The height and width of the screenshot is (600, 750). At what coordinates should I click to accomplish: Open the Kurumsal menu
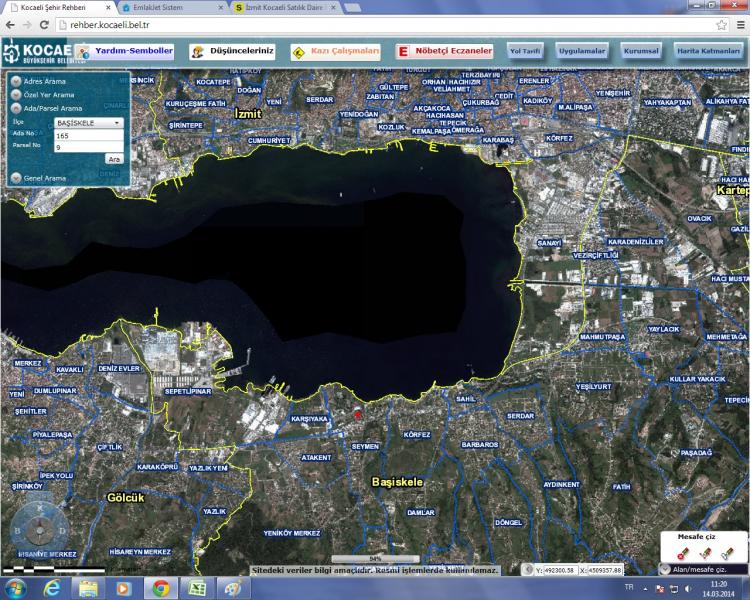click(x=641, y=51)
